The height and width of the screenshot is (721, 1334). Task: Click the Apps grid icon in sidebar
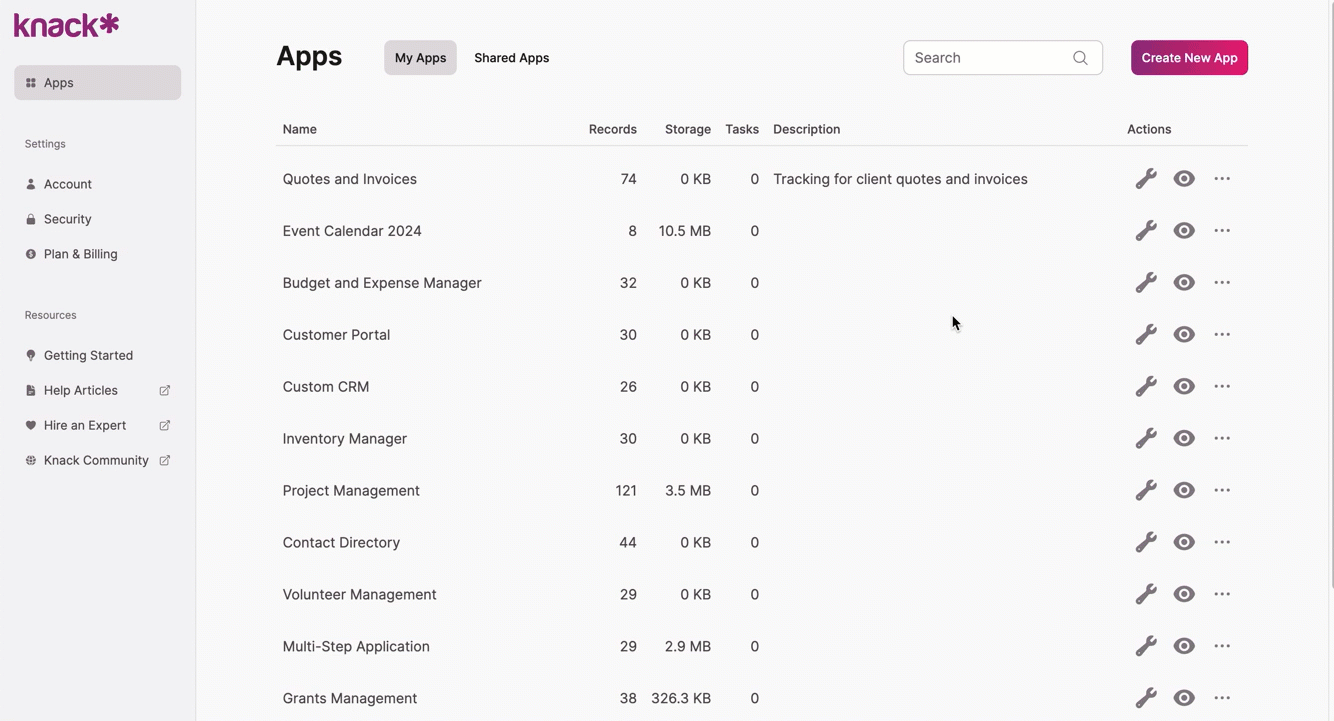pos(28,82)
